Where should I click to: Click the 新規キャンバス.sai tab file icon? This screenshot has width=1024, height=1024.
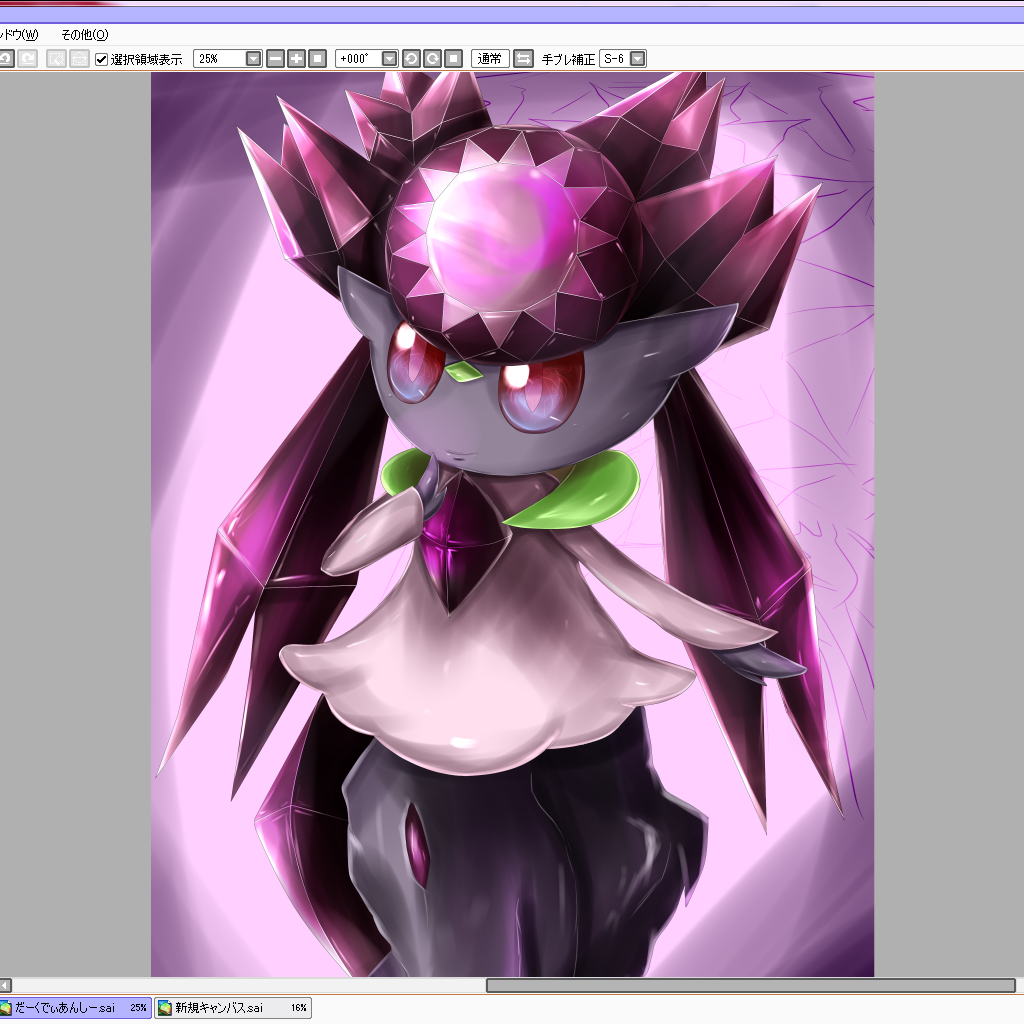[165, 1008]
